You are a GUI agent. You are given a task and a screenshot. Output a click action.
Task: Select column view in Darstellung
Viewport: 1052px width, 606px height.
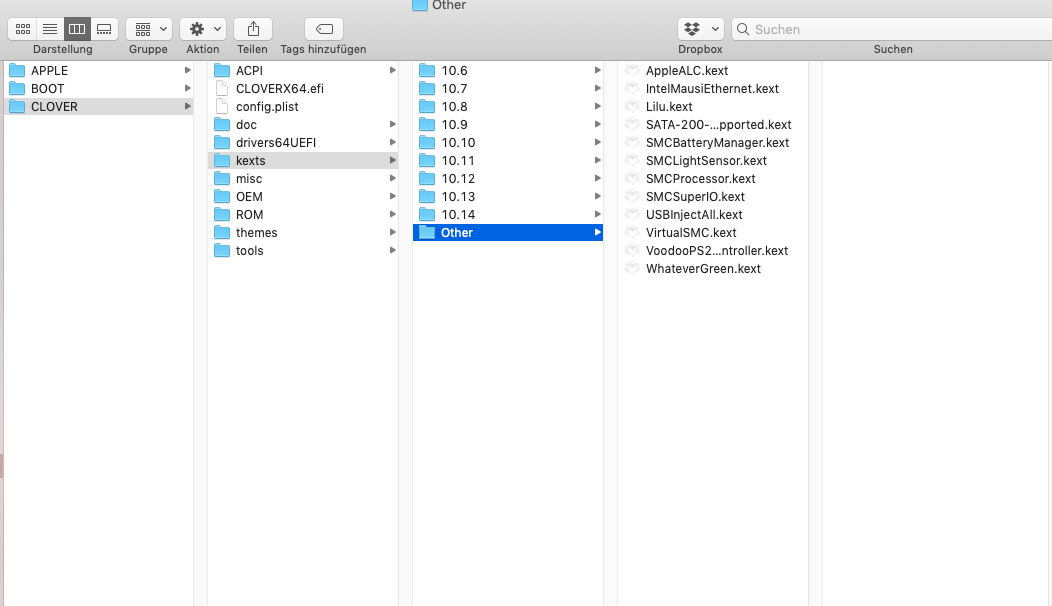click(x=77, y=29)
